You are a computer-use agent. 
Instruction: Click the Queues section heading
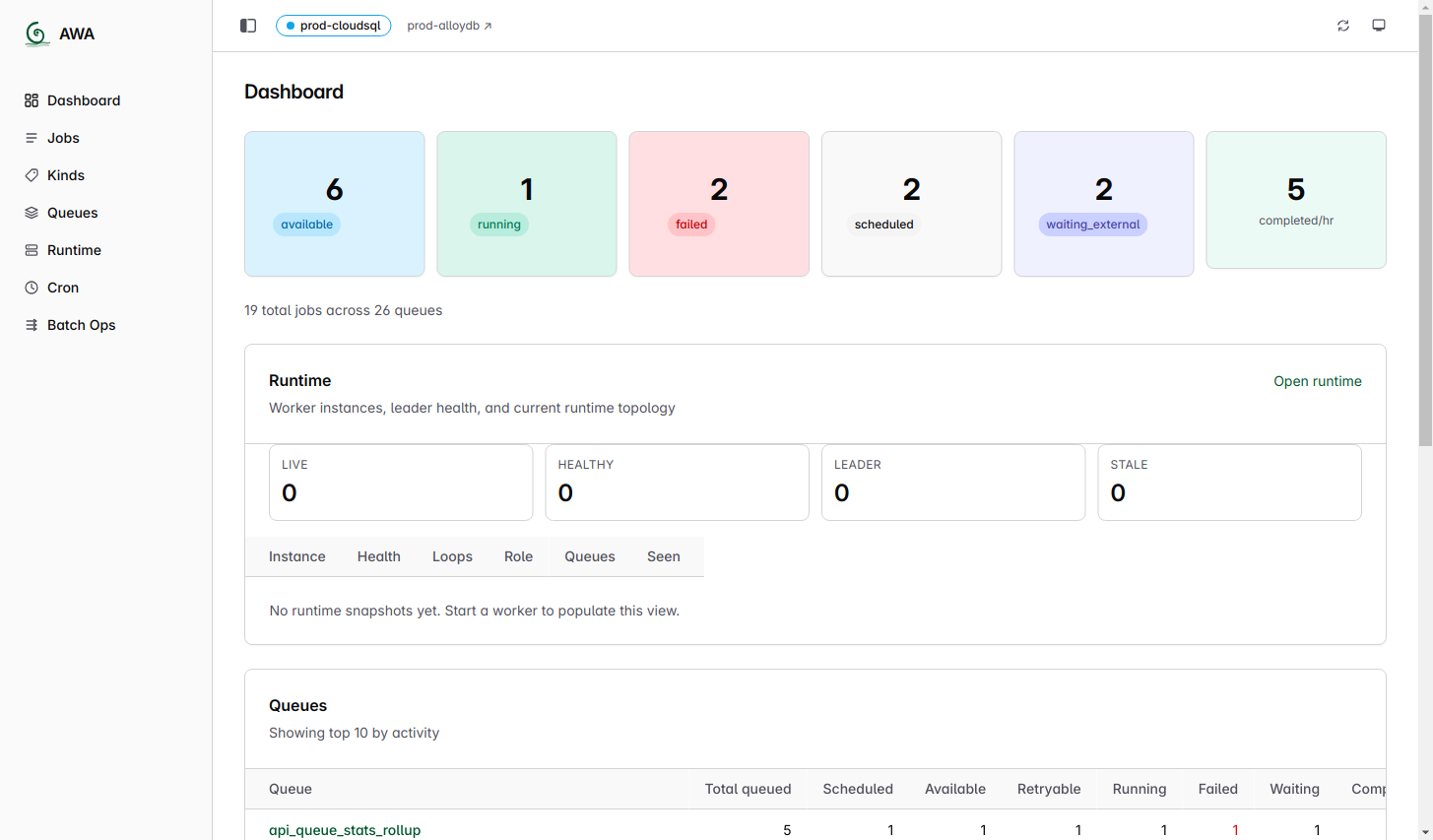[297, 705]
